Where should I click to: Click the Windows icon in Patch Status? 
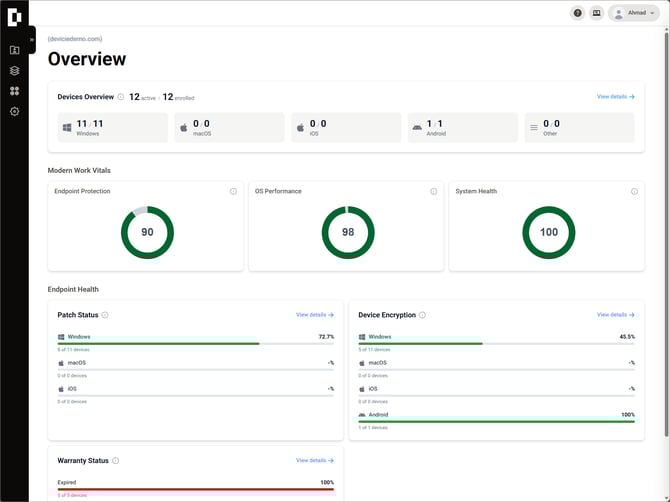61,337
